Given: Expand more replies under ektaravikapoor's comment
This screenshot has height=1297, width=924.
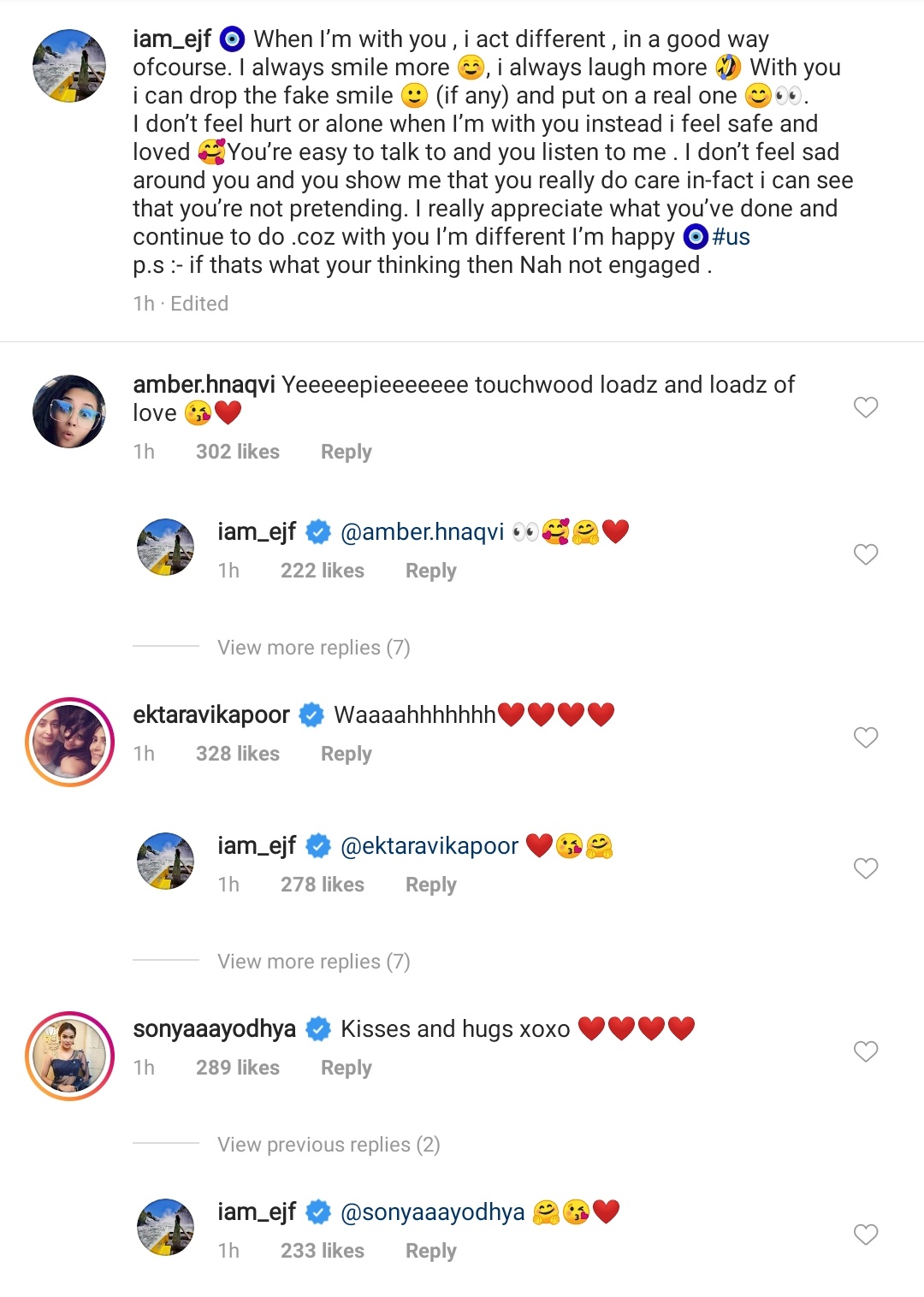Looking at the screenshot, I should click(x=313, y=962).
